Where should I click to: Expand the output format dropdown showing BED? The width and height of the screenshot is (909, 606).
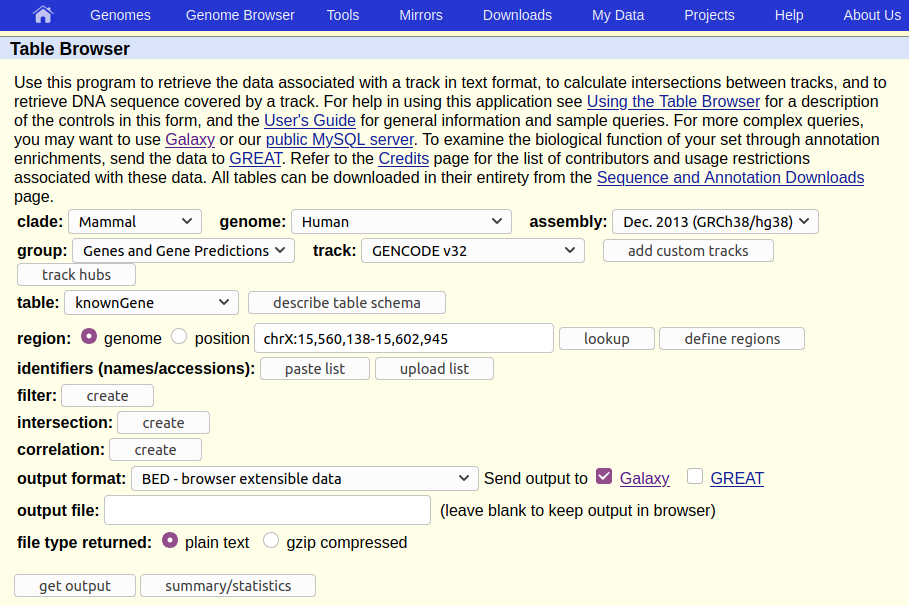point(305,478)
